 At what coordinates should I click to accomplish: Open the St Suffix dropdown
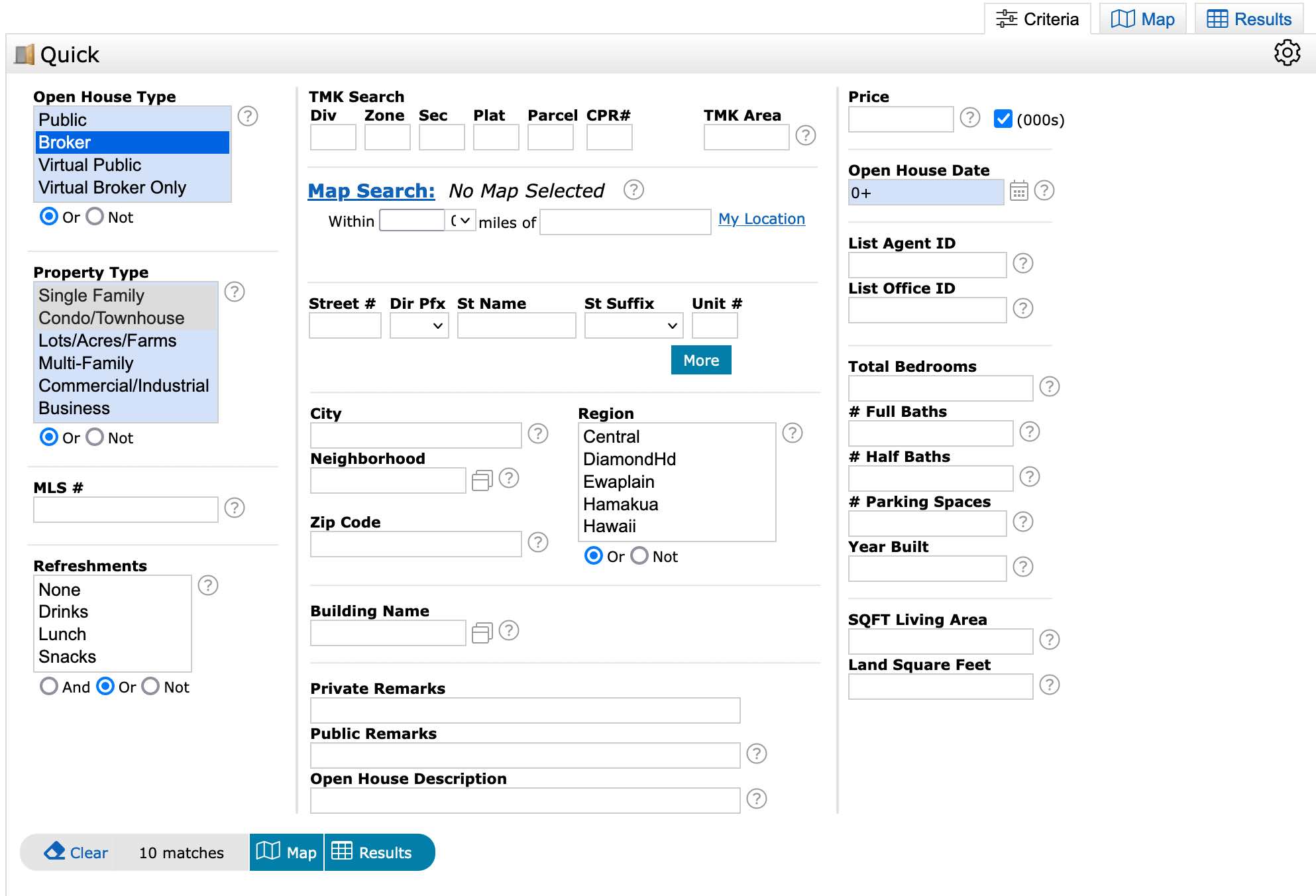click(x=633, y=326)
